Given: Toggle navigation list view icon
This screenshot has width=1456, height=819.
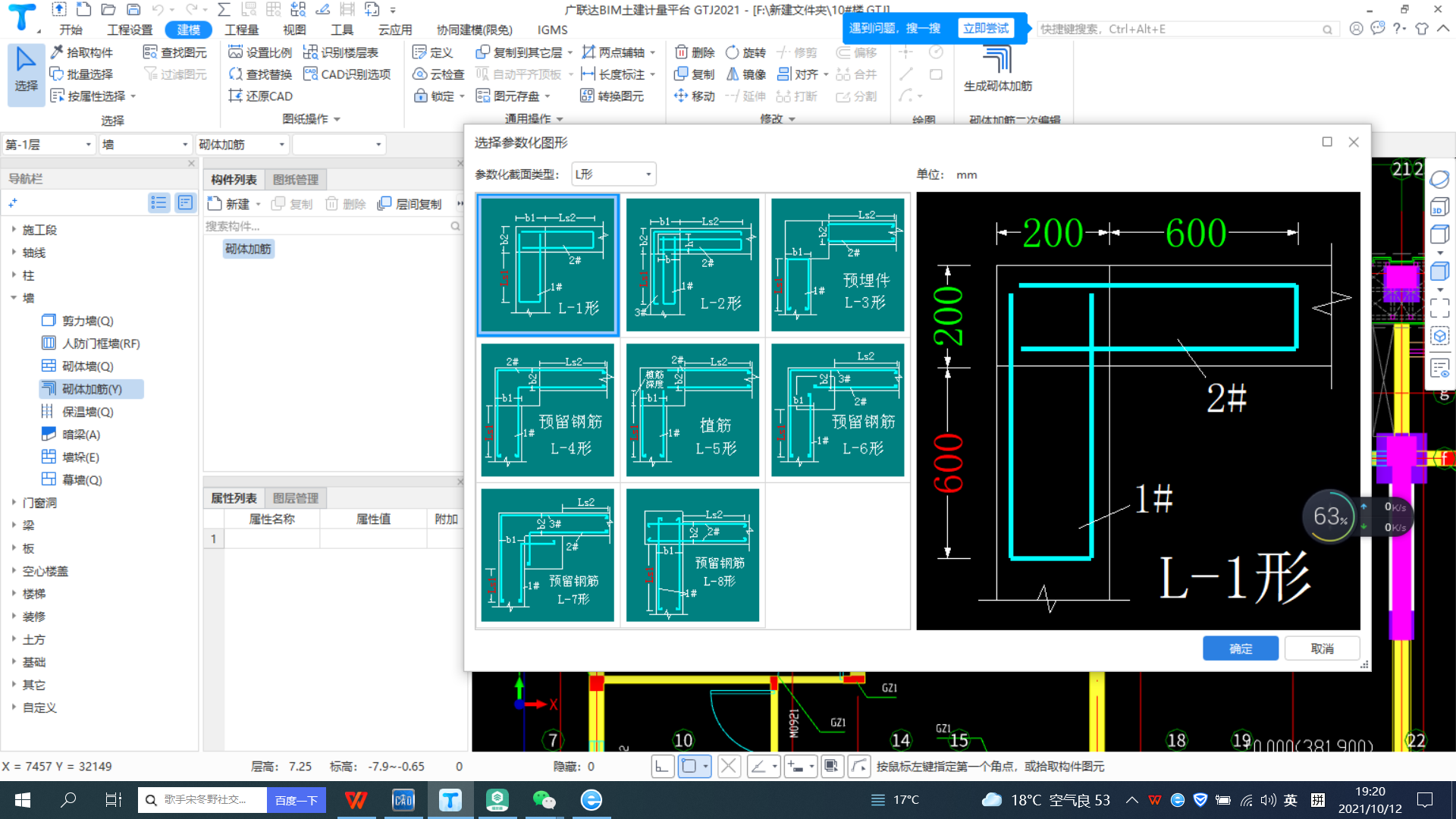Looking at the screenshot, I should 158,202.
